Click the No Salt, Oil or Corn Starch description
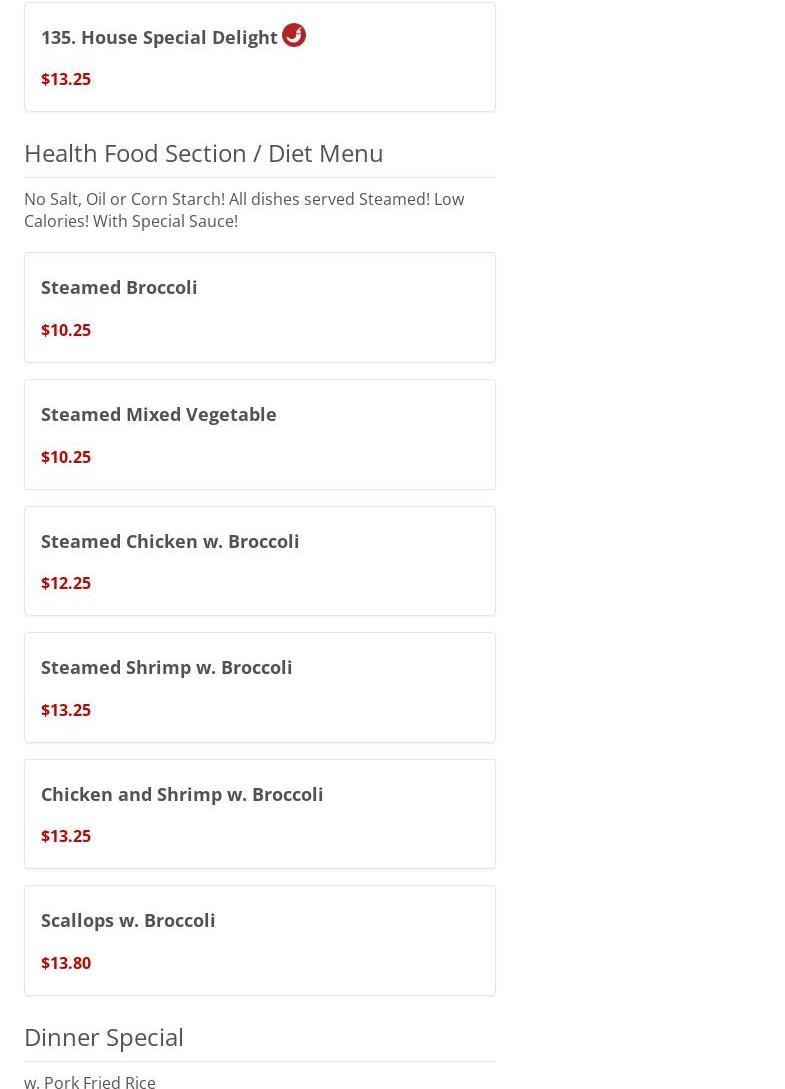The height and width of the screenshot is (1089, 785). pyautogui.click(x=243, y=210)
